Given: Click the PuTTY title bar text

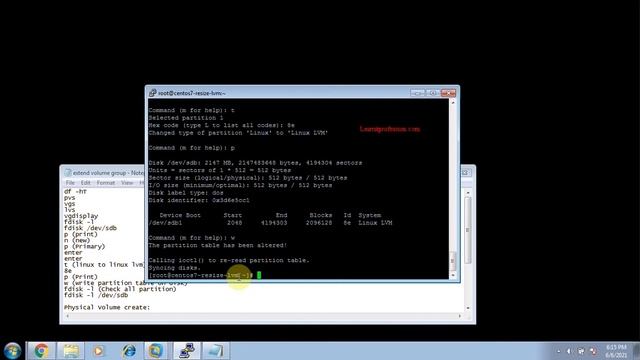Looking at the screenshot, I should [x=192, y=93].
